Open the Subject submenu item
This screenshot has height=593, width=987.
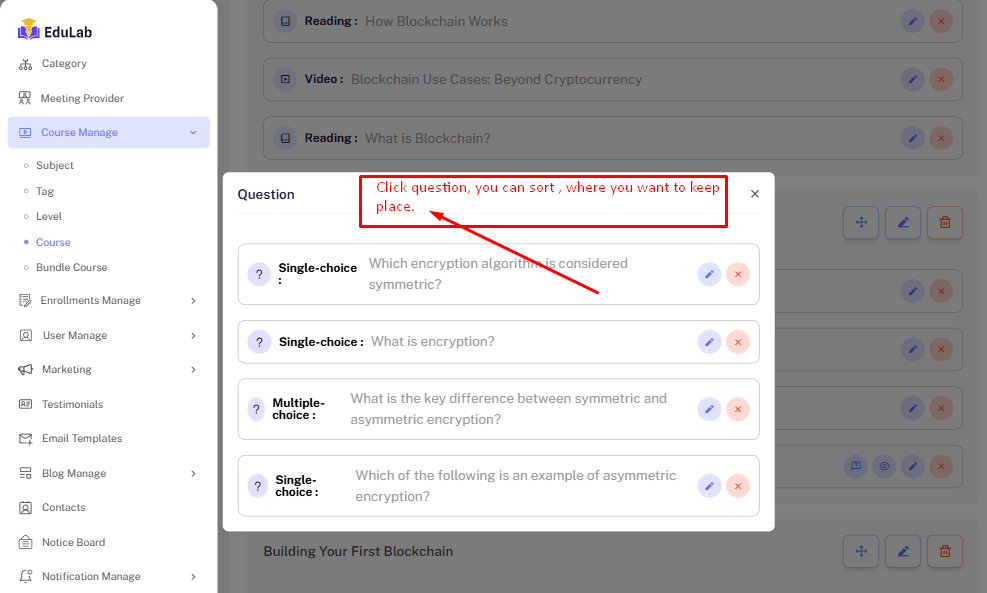tap(55, 166)
